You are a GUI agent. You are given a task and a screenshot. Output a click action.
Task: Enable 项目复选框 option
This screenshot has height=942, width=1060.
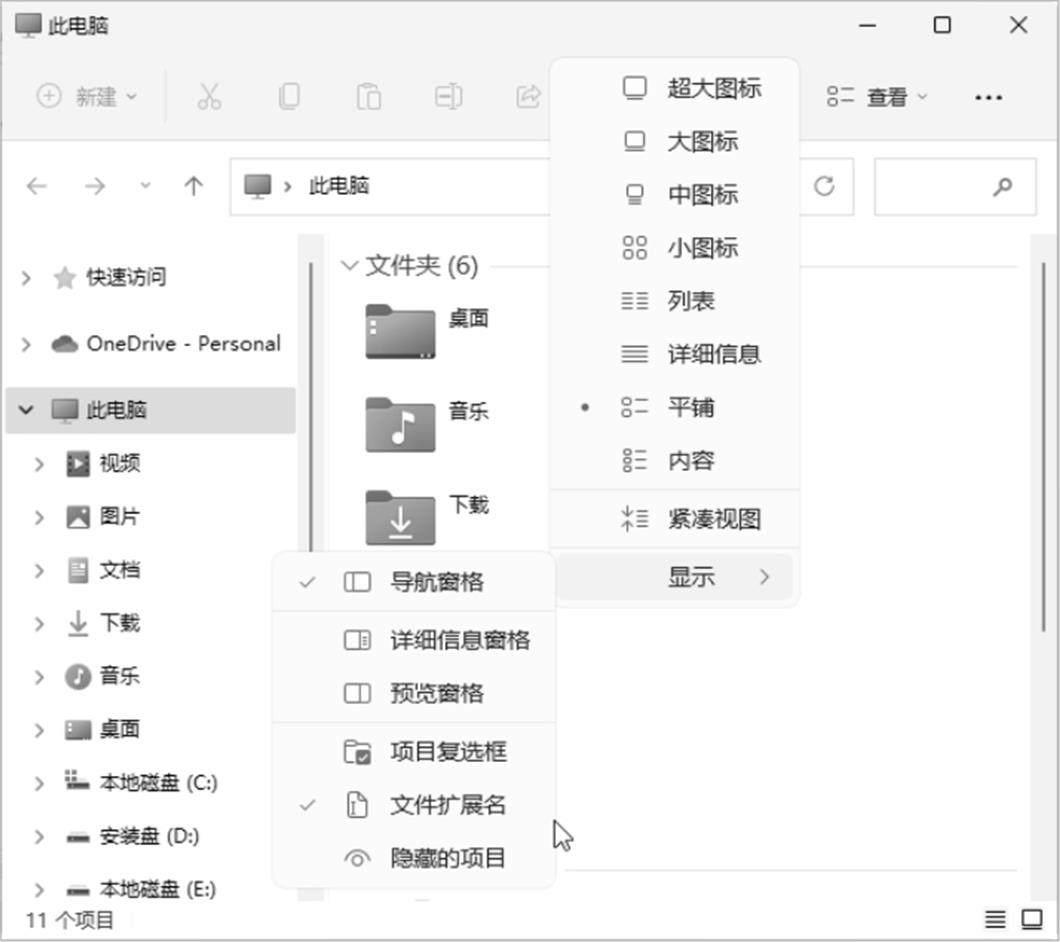pyautogui.click(x=448, y=752)
